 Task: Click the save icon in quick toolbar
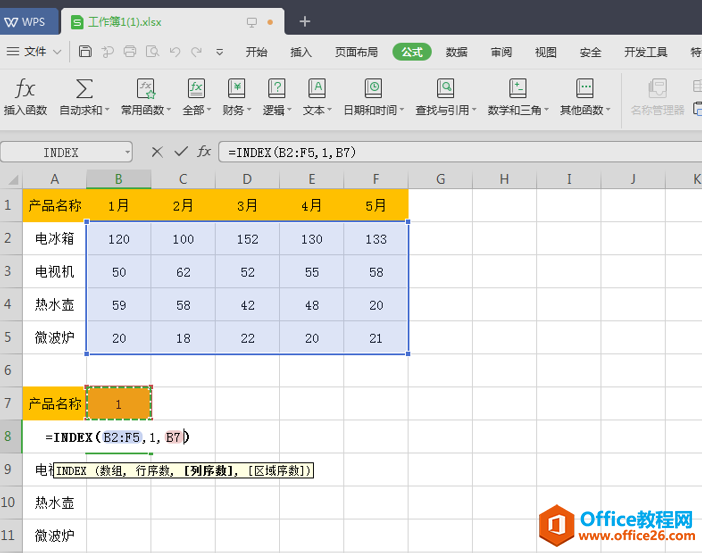coord(86,52)
